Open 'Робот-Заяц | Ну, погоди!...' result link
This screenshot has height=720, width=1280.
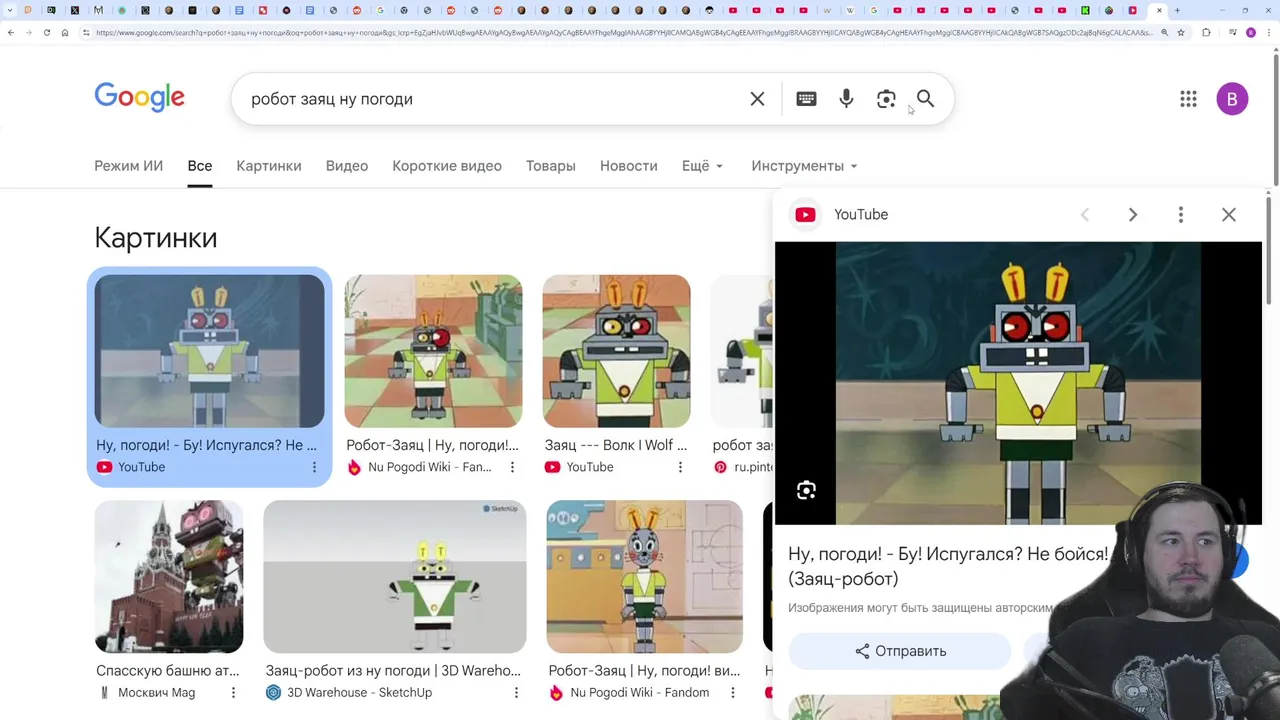[x=432, y=445]
